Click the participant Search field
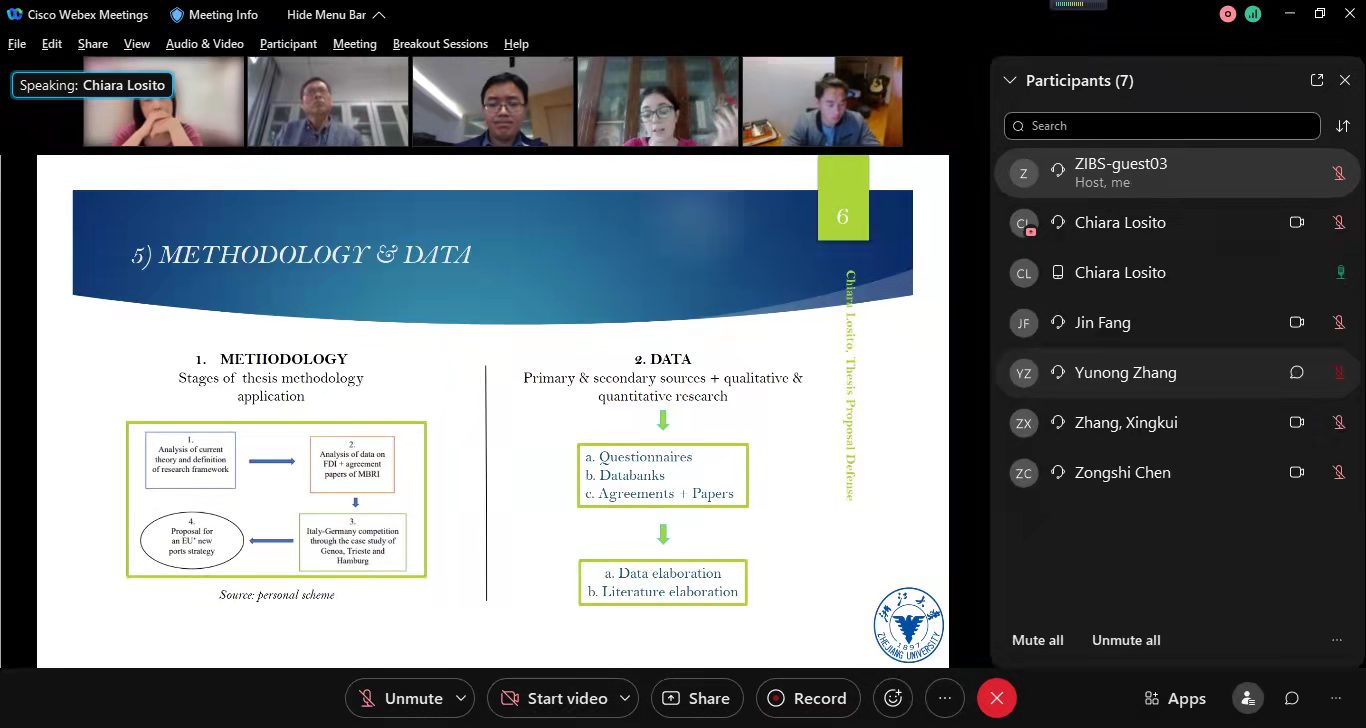The width and height of the screenshot is (1366, 728). (1162, 126)
